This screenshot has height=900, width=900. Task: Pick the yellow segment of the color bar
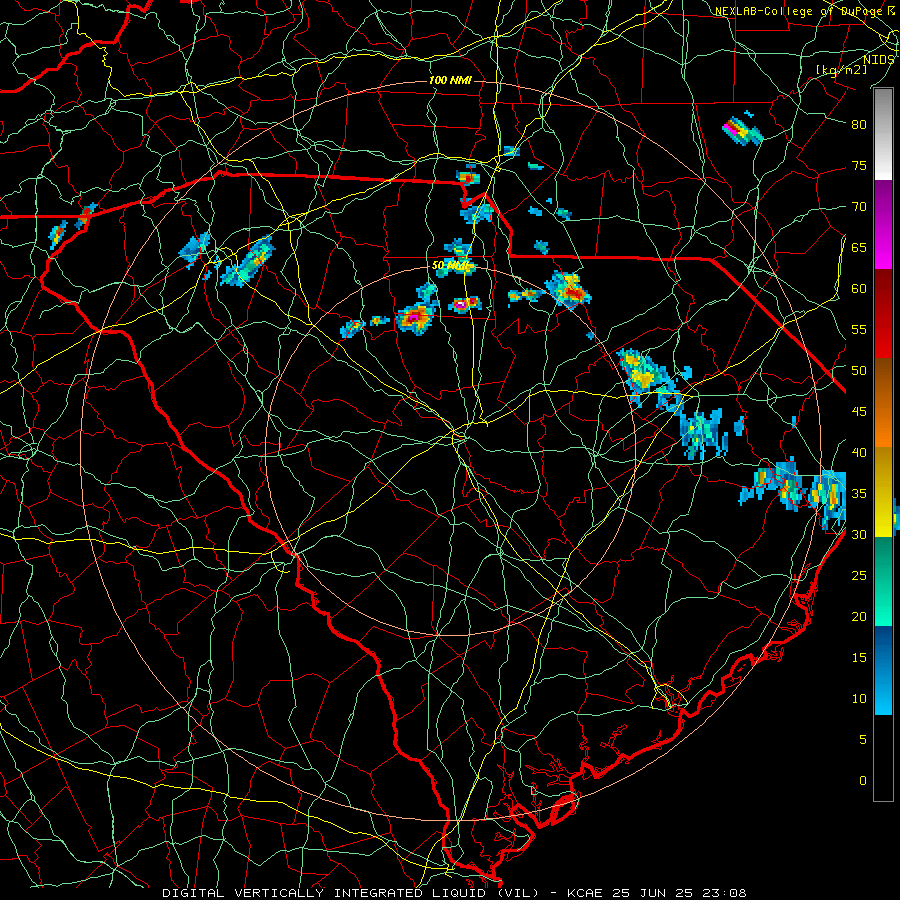883,492
